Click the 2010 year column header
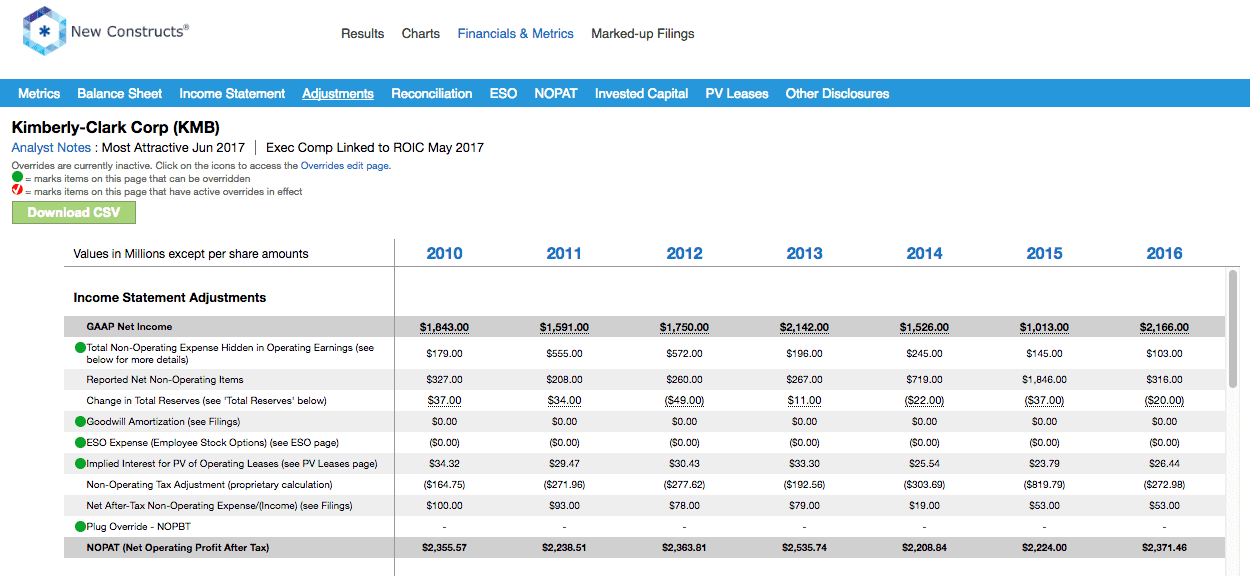 444,254
